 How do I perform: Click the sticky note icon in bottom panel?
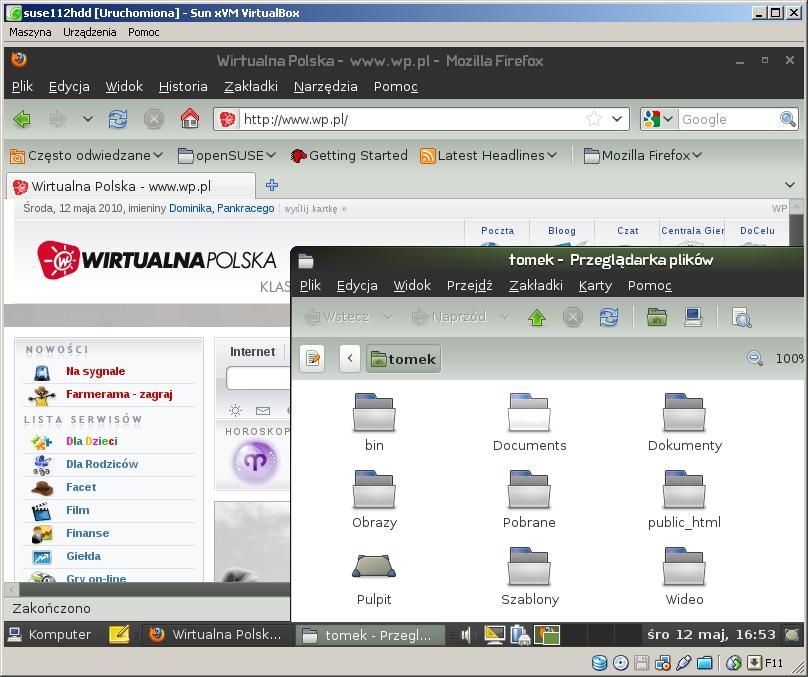(x=119, y=635)
